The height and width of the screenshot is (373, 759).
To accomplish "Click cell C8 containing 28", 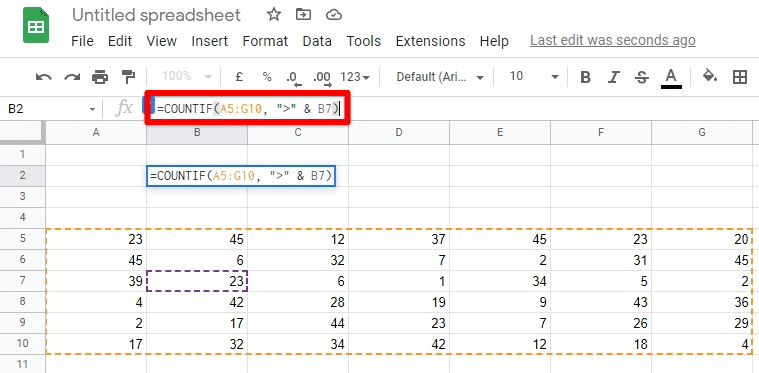I will tap(298, 301).
